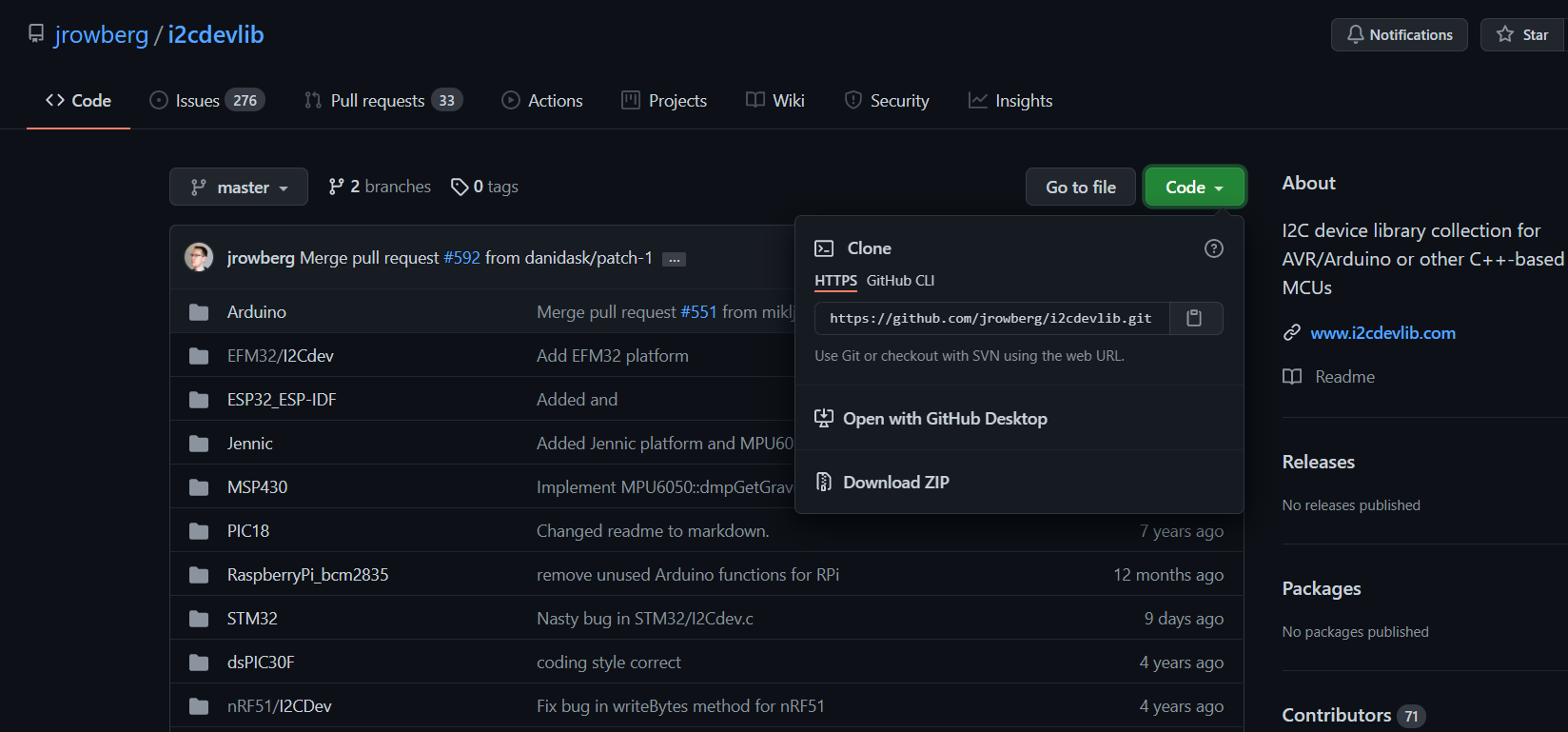The image size is (1568, 732).
Task: Switch to the GitHub CLI clone tab
Action: coord(900,281)
